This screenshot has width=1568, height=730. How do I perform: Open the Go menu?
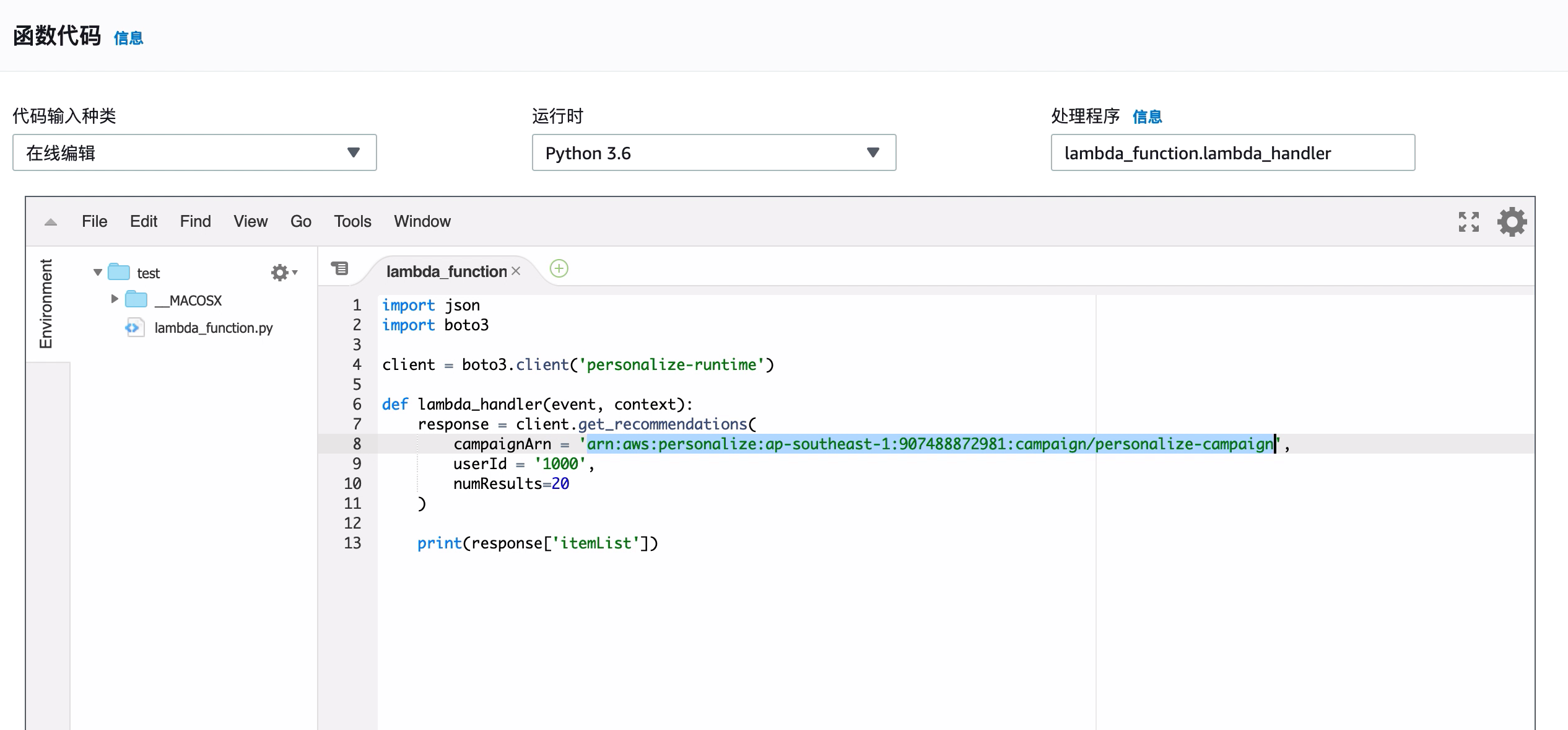[301, 221]
